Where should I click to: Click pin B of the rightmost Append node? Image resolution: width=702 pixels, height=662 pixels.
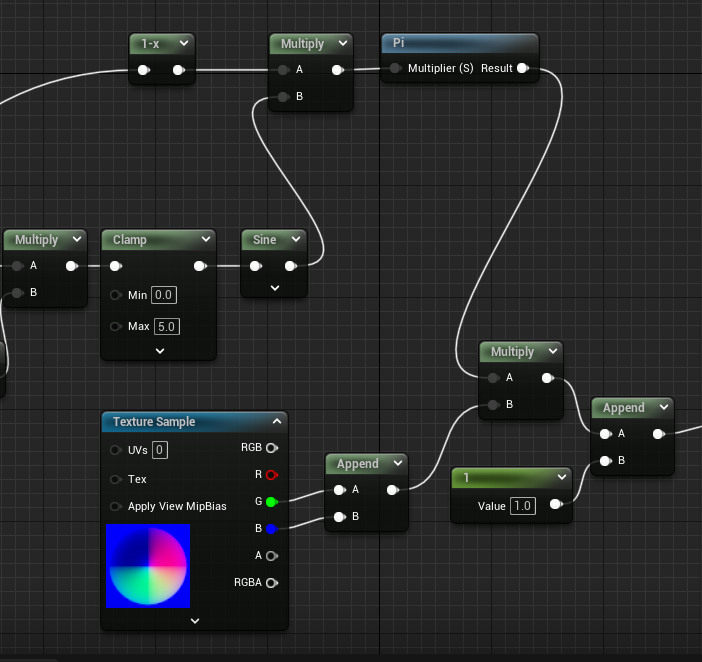tap(606, 461)
